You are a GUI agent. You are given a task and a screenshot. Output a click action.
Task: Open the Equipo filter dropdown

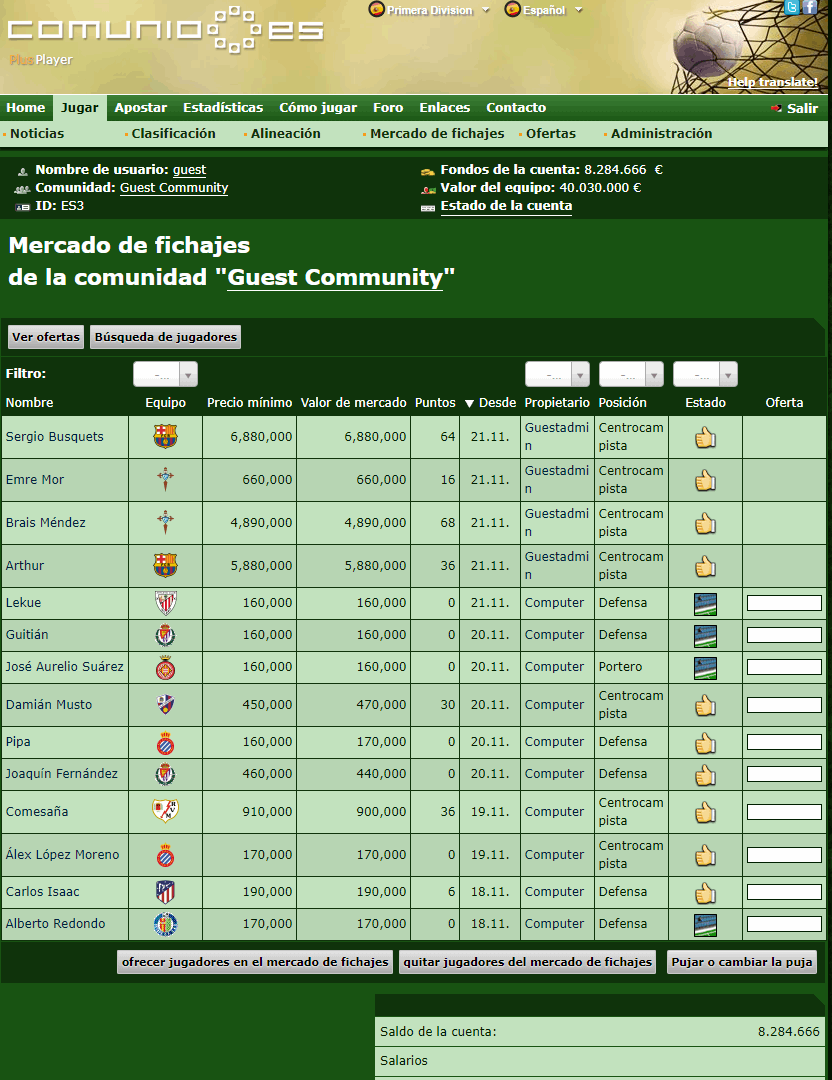[166, 374]
